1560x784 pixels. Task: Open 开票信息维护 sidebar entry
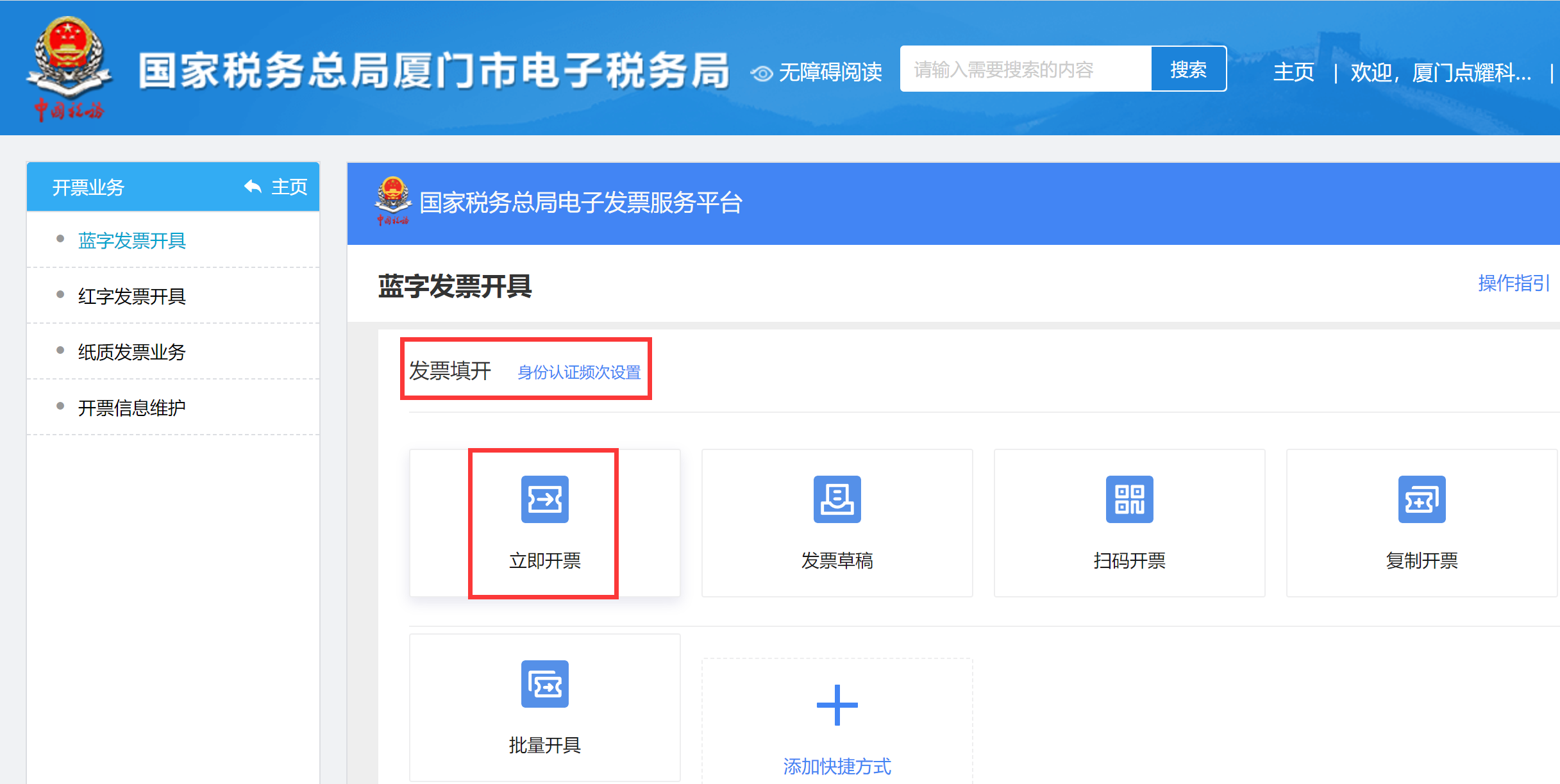coord(131,408)
